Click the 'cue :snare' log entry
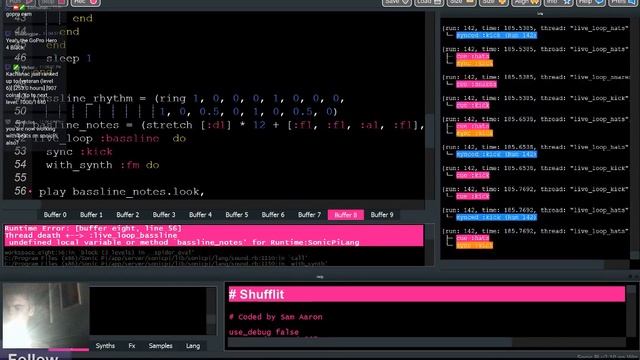The image size is (640, 360). [476, 84]
